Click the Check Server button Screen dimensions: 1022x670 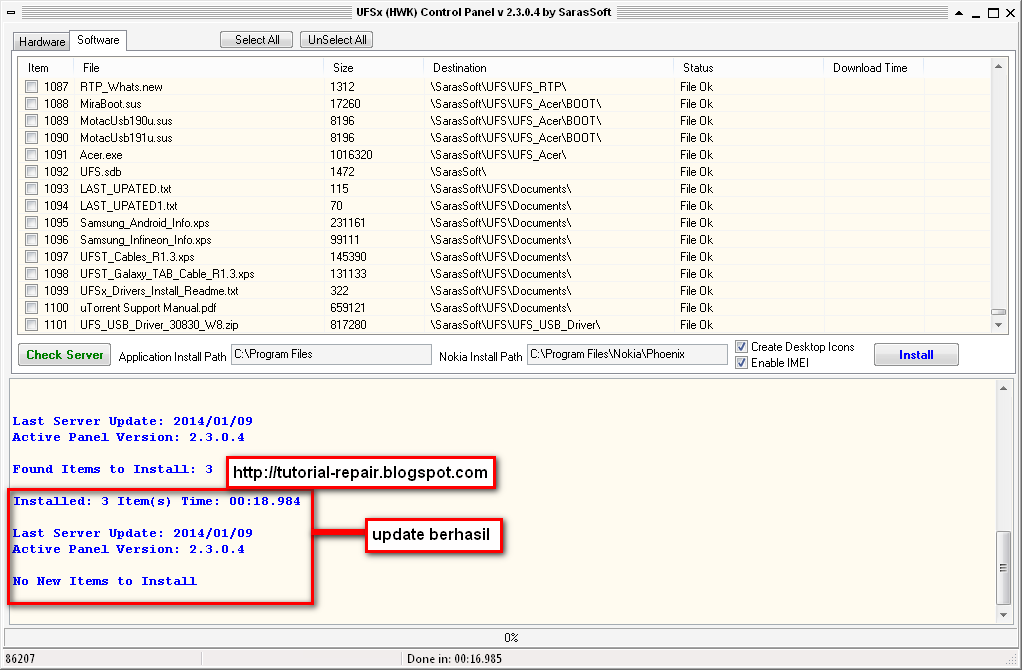click(x=65, y=355)
